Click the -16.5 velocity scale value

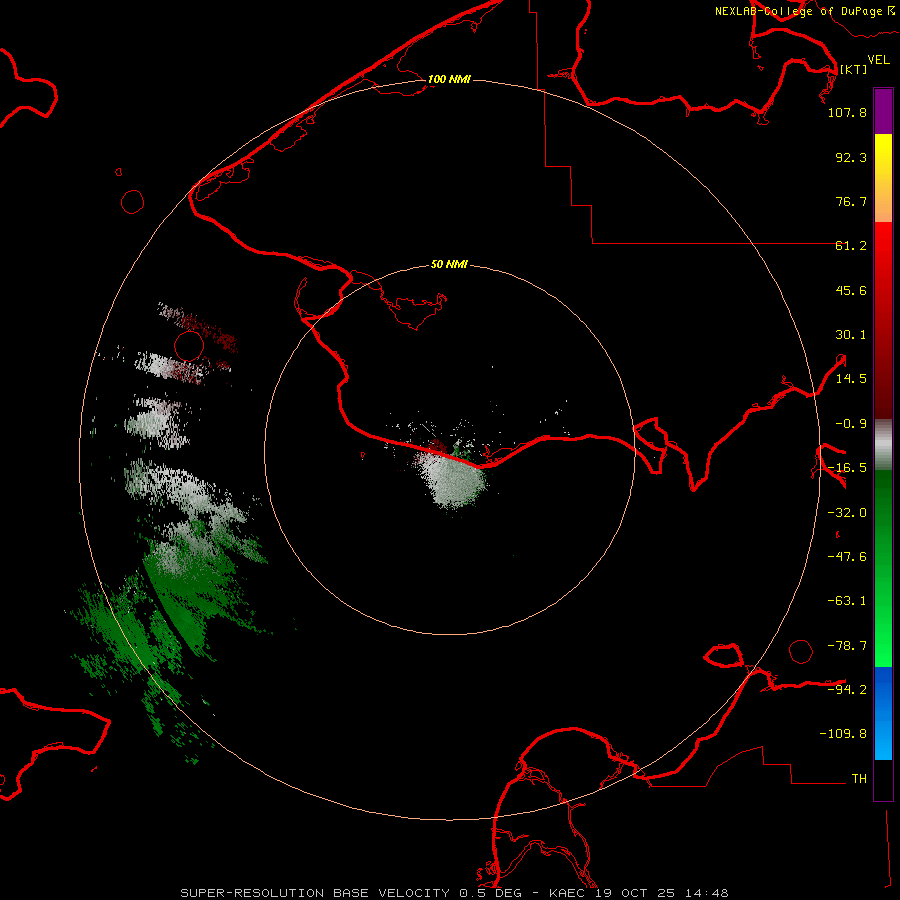[x=847, y=468]
